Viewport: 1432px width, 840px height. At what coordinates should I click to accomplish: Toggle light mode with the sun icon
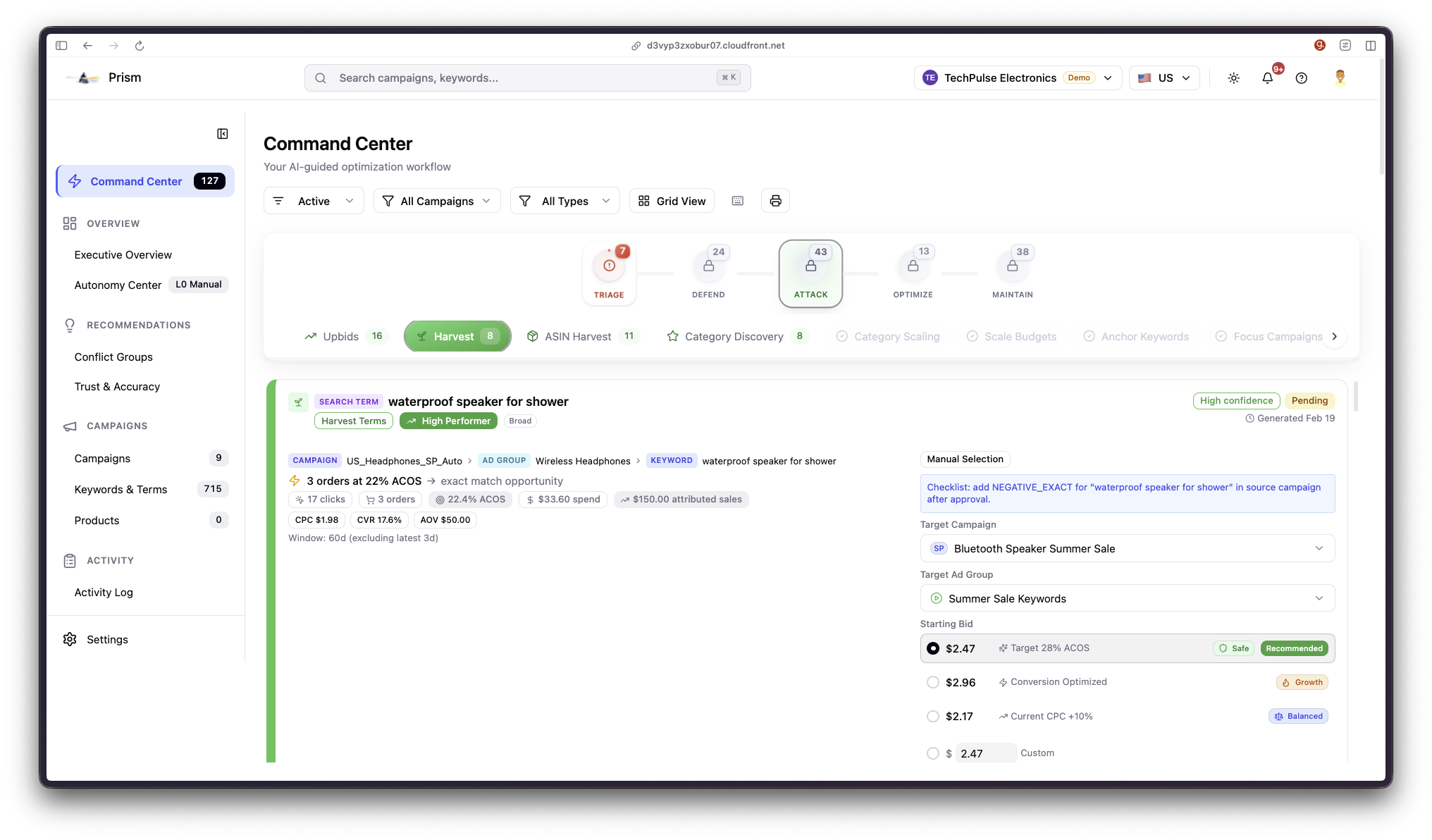click(x=1233, y=78)
